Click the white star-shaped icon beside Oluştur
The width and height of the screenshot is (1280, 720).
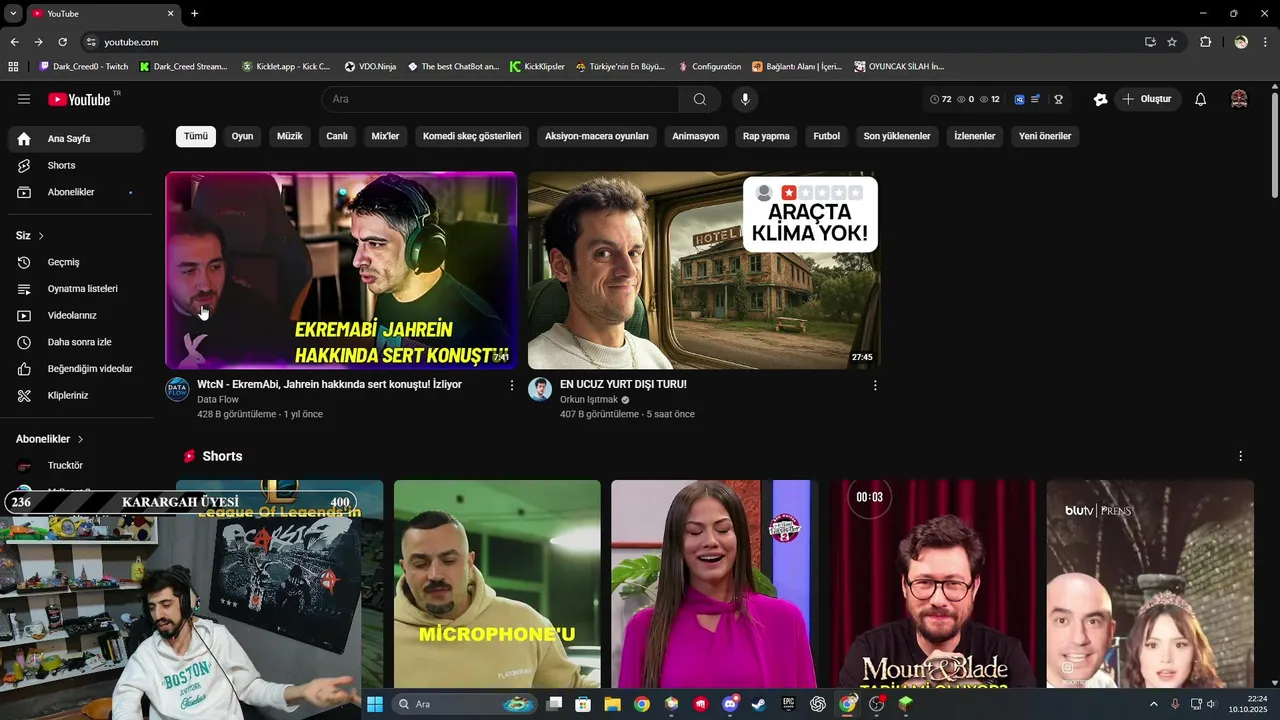click(1100, 99)
